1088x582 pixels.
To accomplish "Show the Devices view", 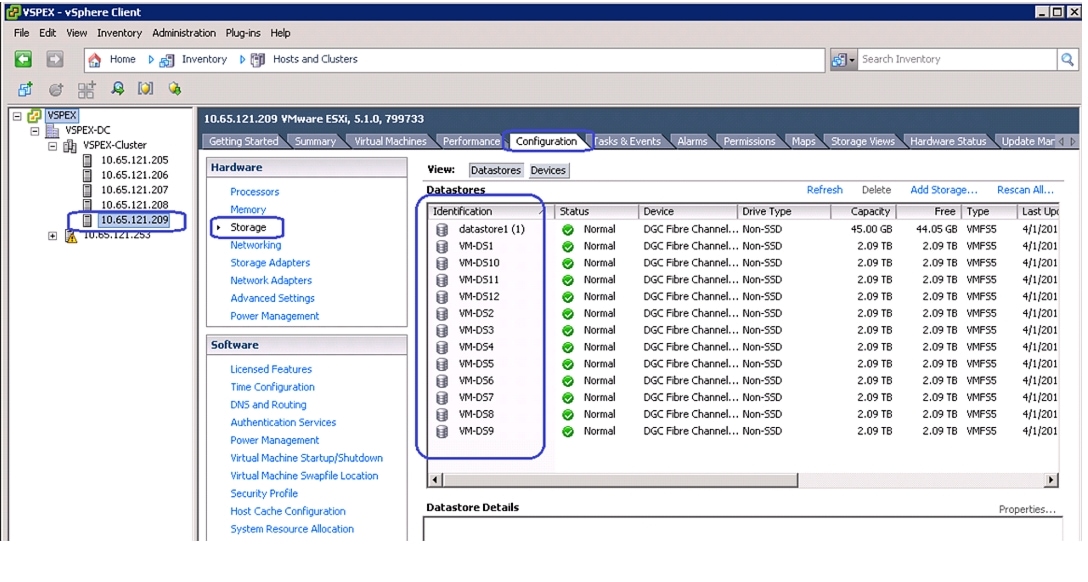I will click(548, 170).
